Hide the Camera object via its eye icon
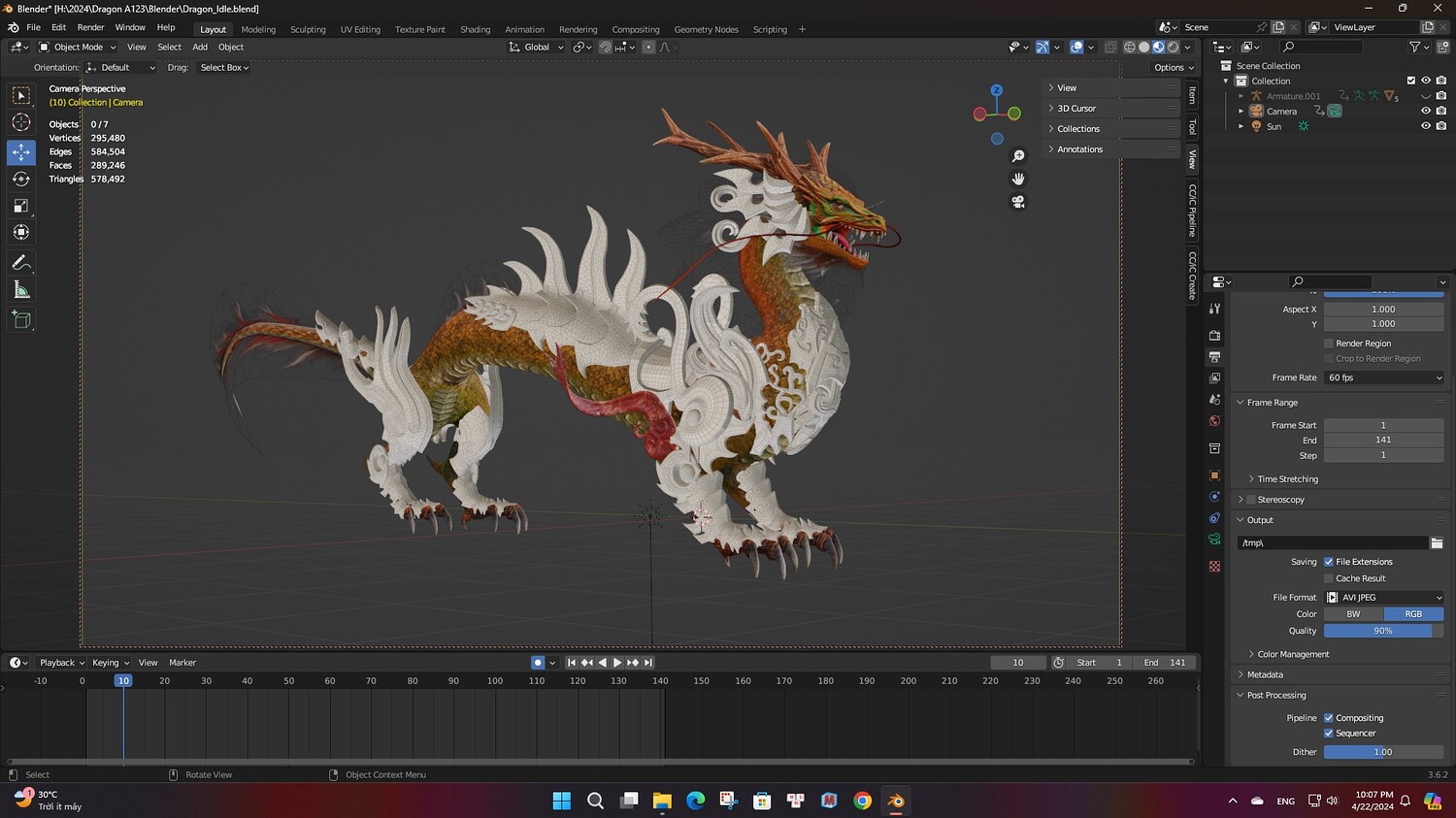Image resolution: width=1456 pixels, height=818 pixels. click(1426, 112)
